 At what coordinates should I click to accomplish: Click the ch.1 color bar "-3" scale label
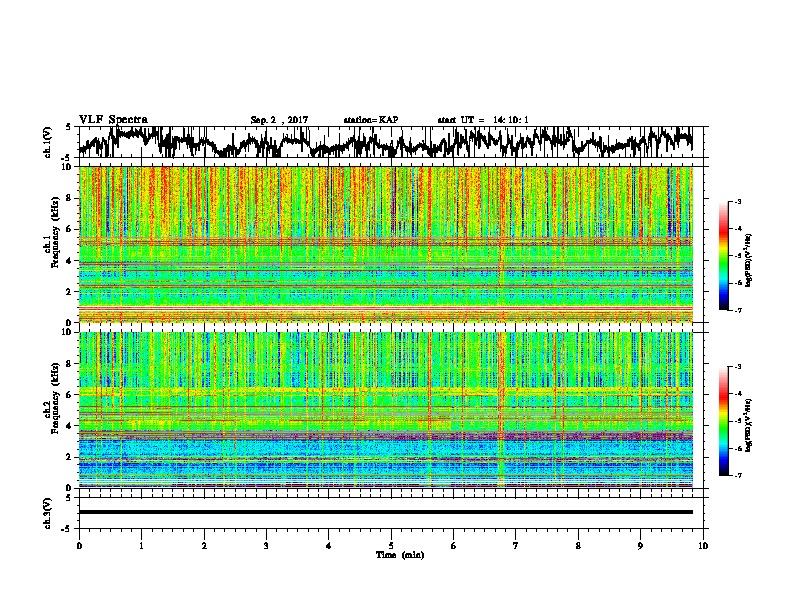coord(738,201)
